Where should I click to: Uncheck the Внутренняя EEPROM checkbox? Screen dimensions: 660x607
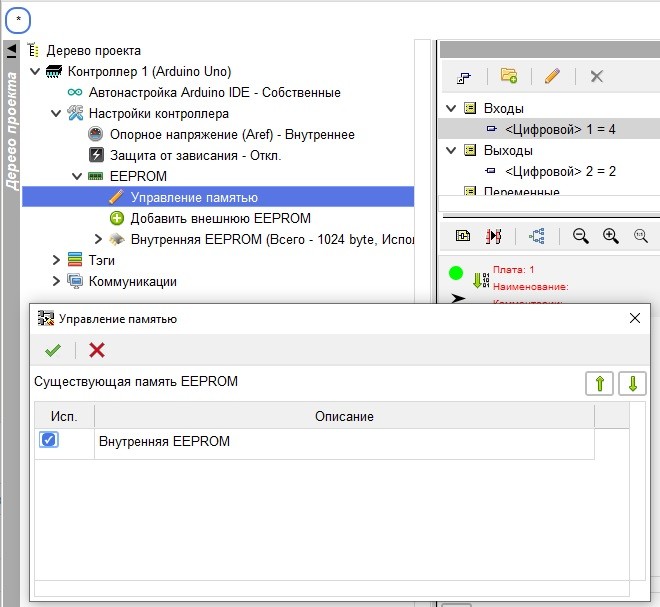[48, 440]
